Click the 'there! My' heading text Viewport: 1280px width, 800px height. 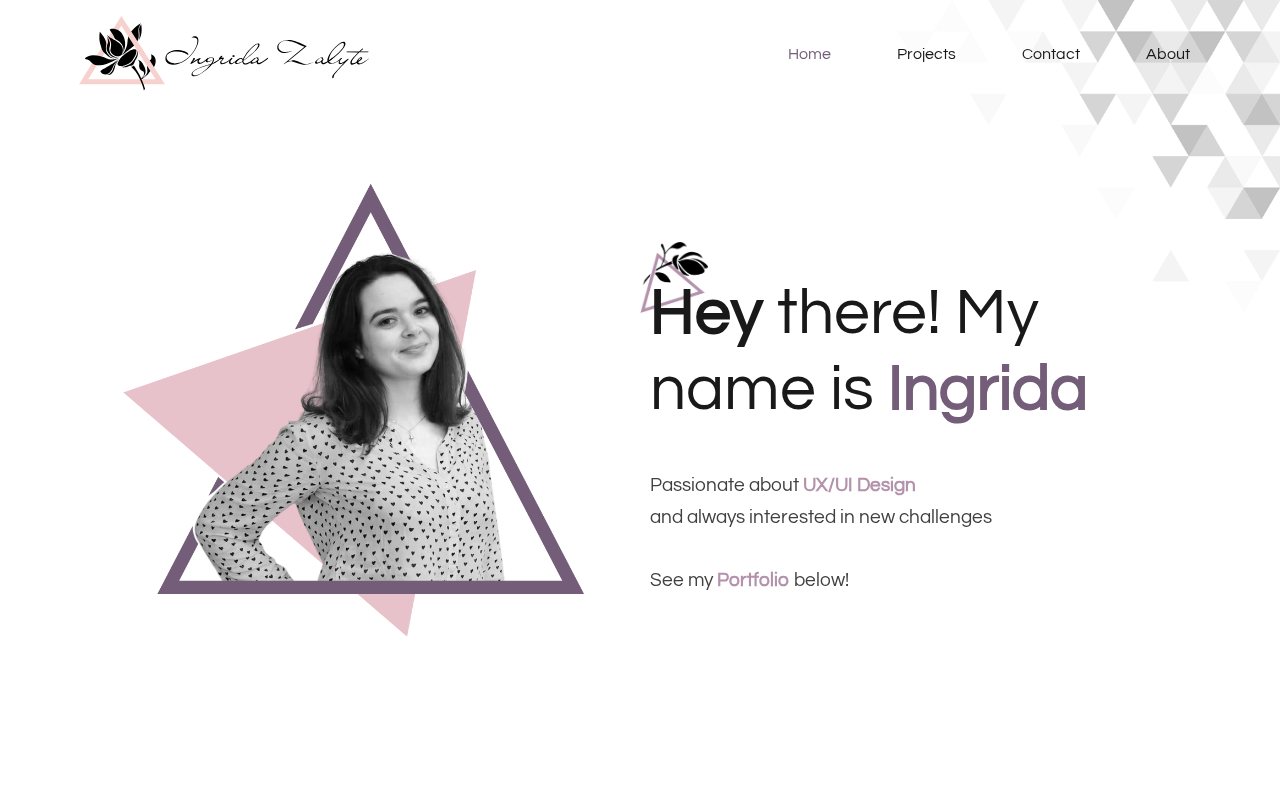pyautogui.click(x=908, y=314)
